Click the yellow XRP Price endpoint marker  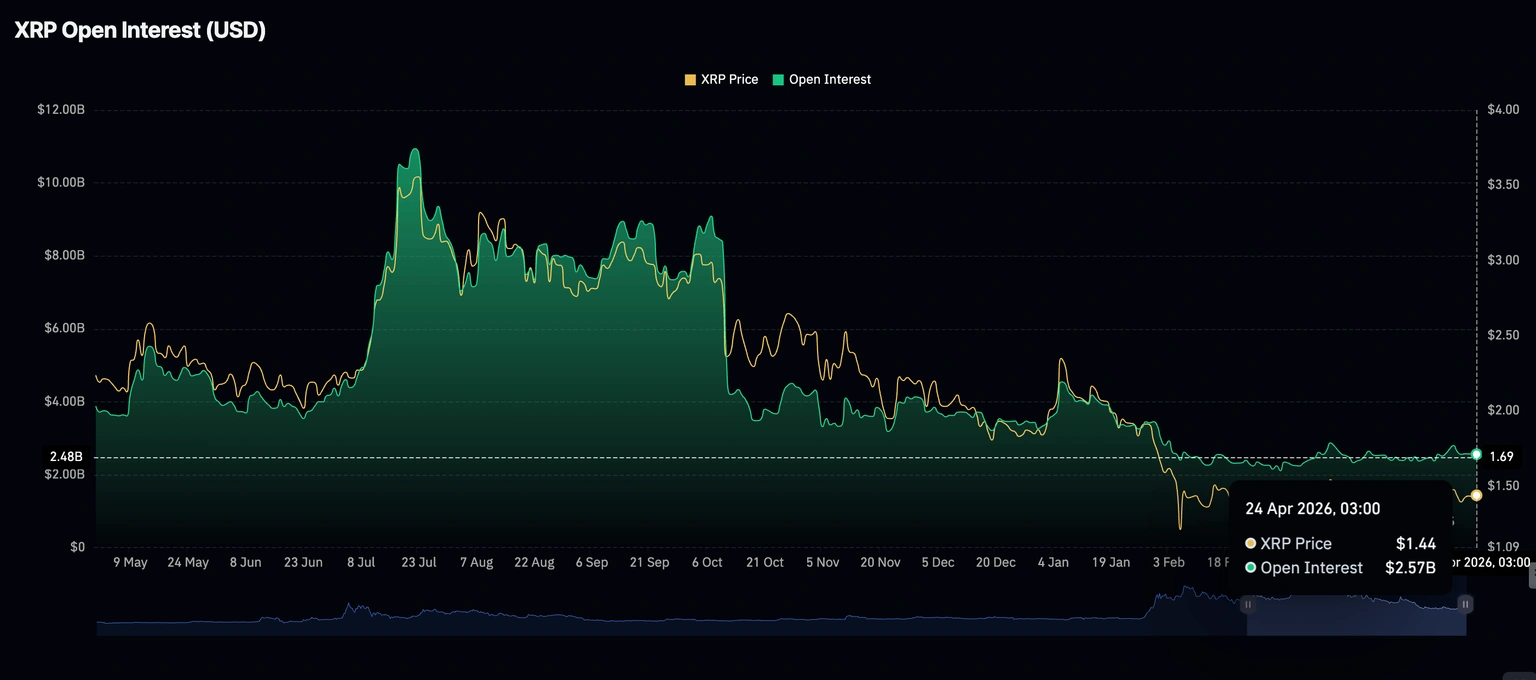[1476, 495]
